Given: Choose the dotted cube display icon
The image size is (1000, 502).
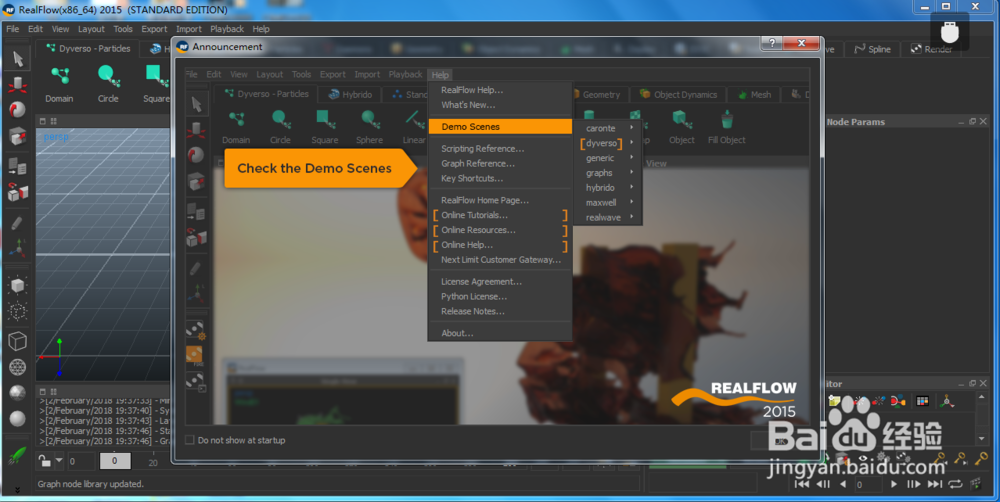Looking at the screenshot, I should (18, 311).
